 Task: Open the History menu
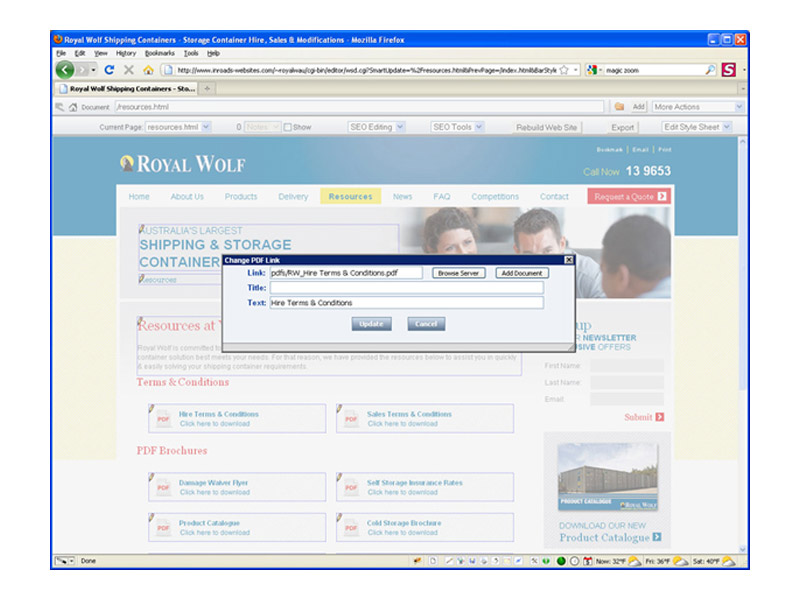126,53
